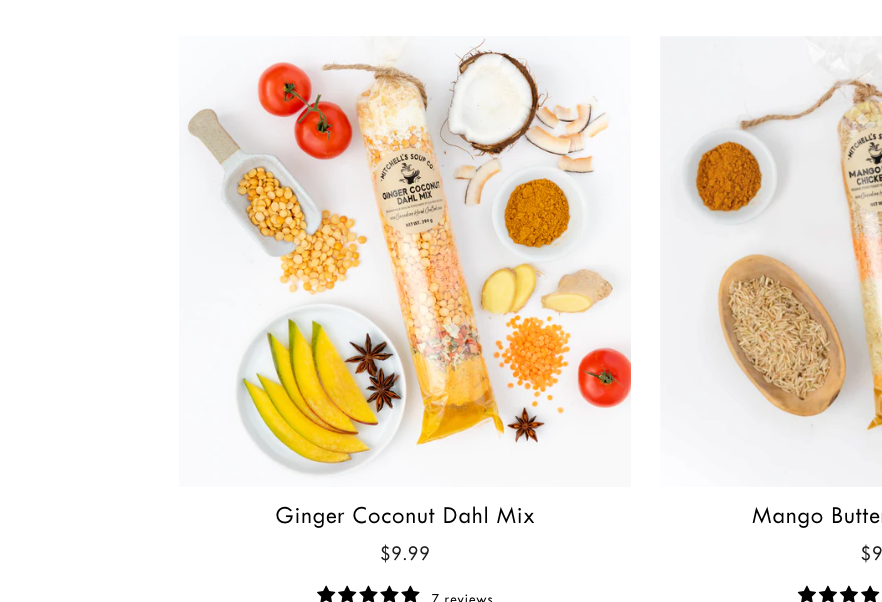Click the first rating star under Mango Butter product
The height and width of the screenshot is (602, 882).
pyautogui.click(x=807, y=594)
